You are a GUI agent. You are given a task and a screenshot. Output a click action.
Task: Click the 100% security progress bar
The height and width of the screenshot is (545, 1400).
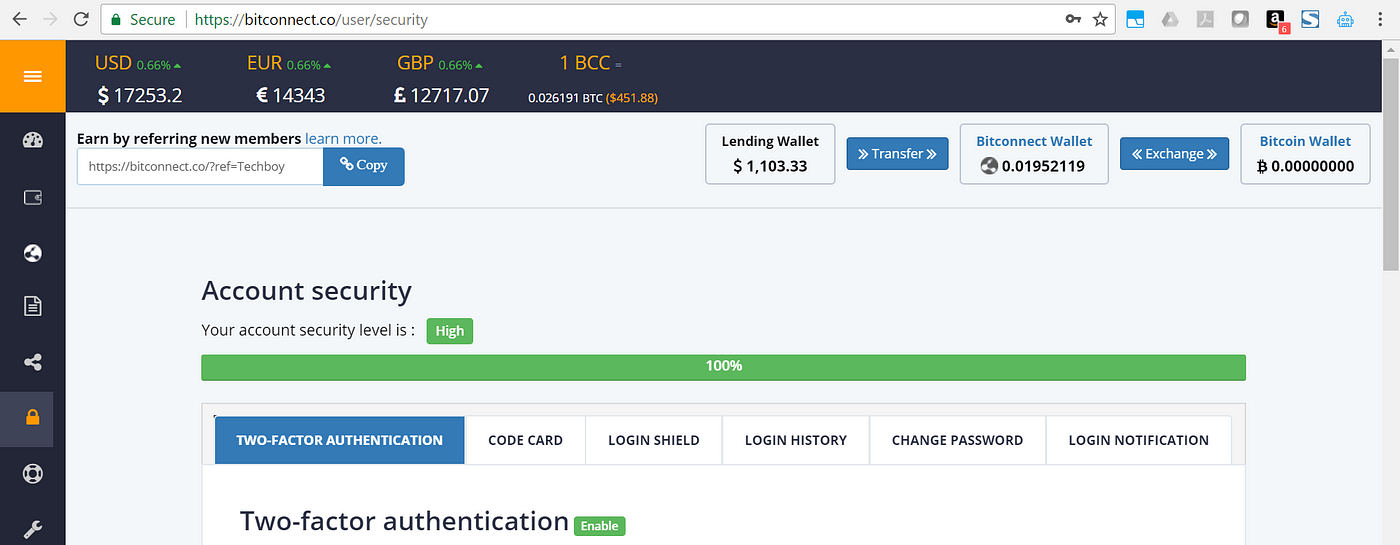[x=723, y=366]
